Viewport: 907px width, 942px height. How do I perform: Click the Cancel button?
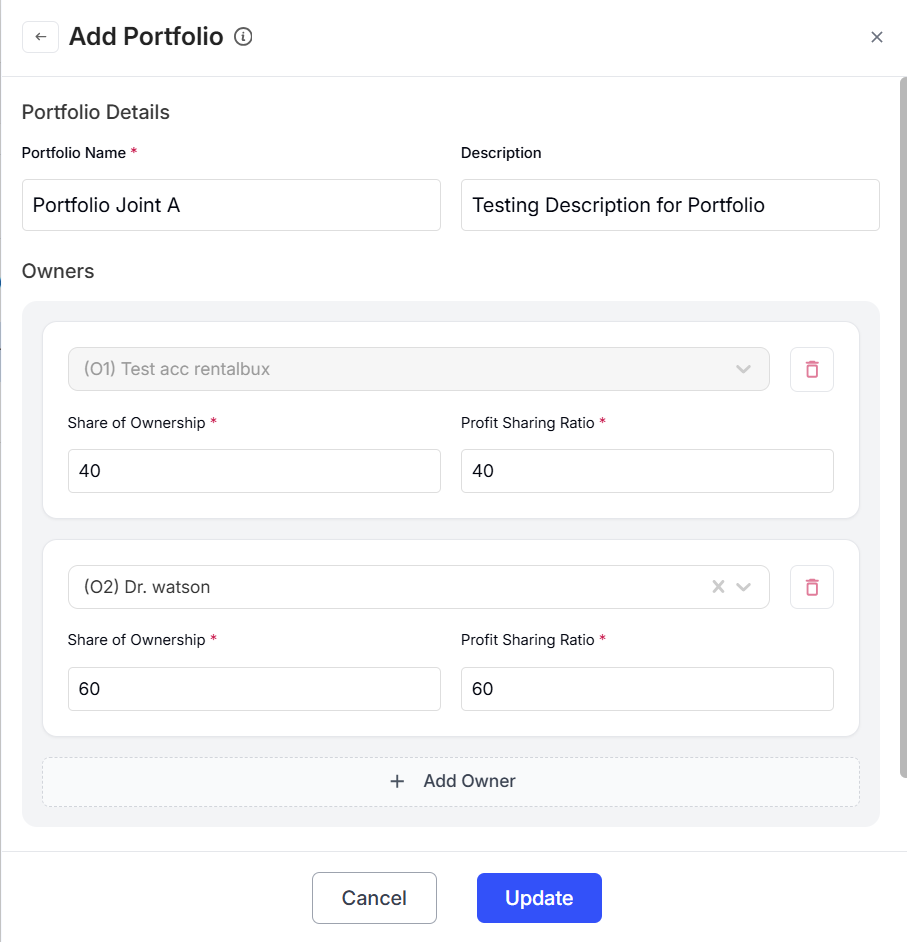click(x=374, y=897)
